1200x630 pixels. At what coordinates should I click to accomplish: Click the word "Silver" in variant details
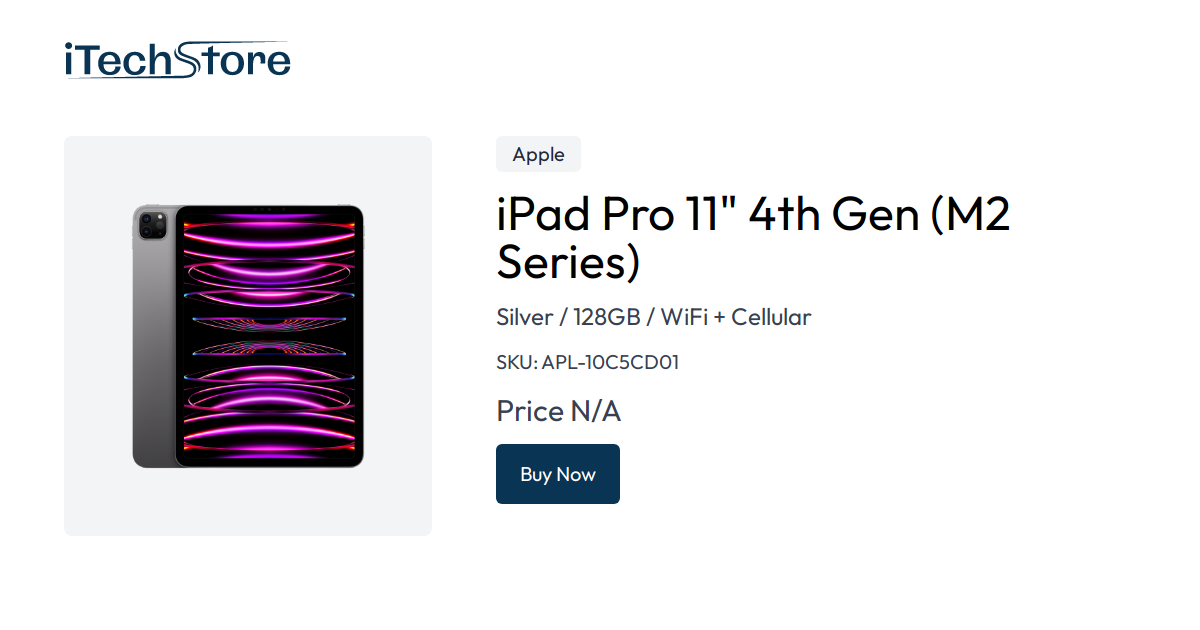(524, 318)
